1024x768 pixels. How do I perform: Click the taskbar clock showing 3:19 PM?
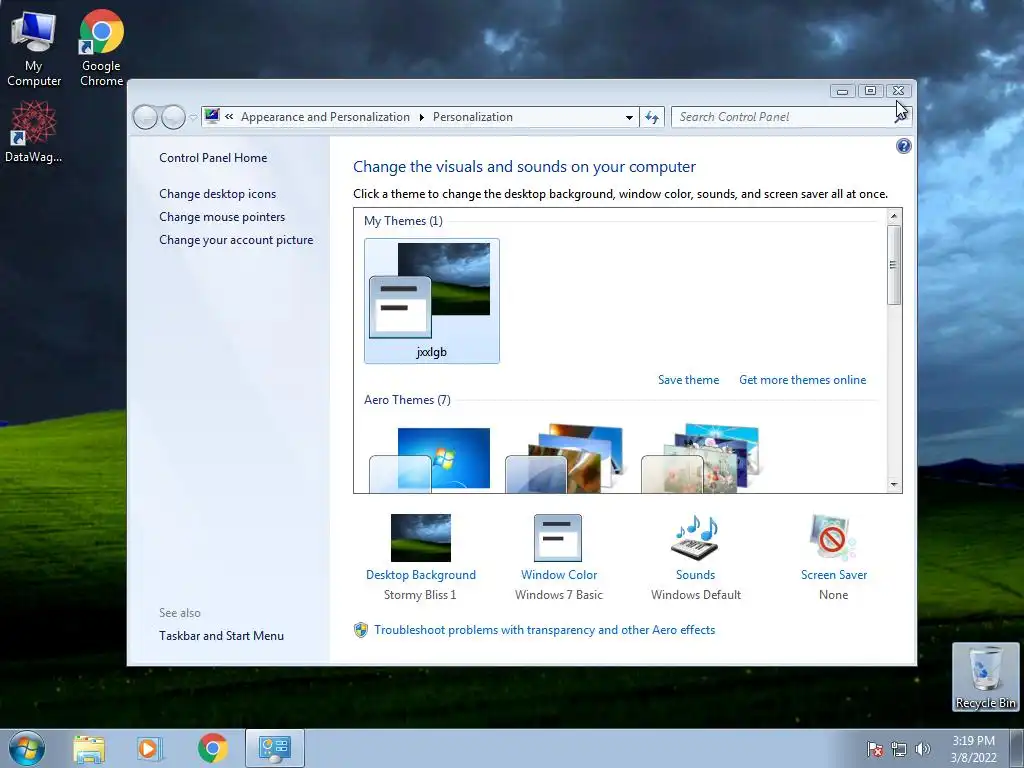click(x=974, y=749)
